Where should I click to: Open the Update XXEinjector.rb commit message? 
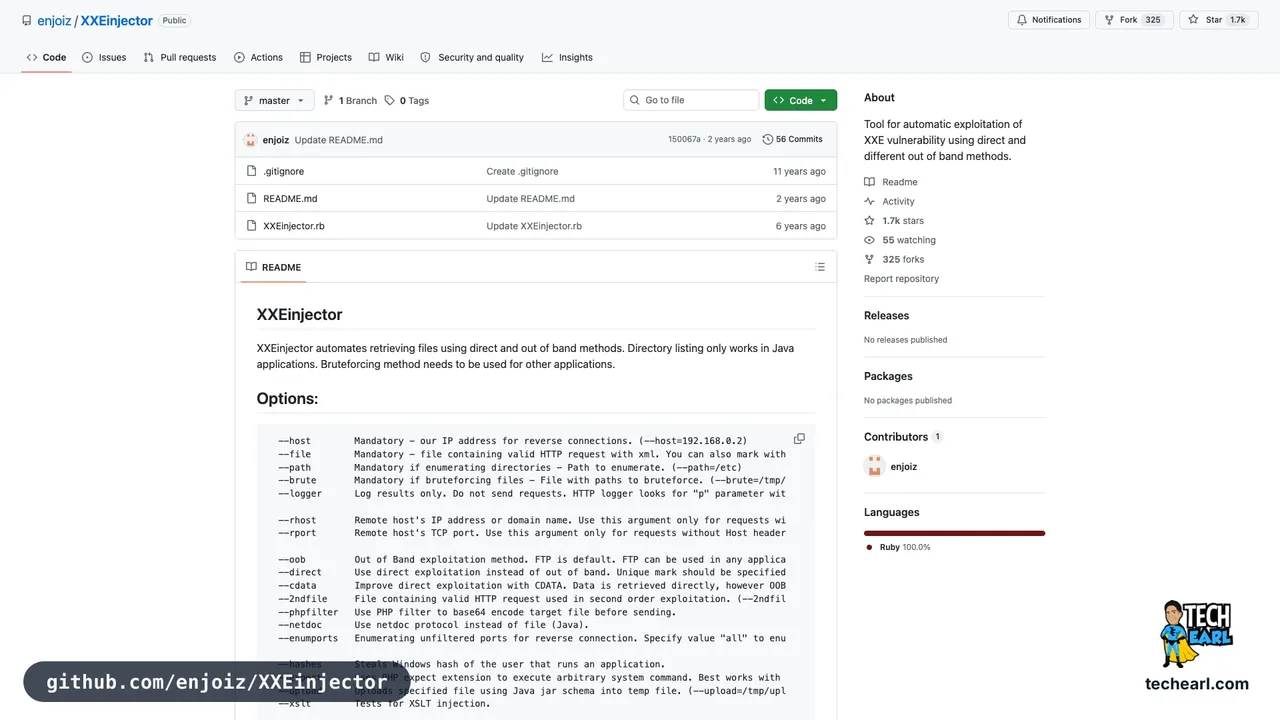(534, 226)
